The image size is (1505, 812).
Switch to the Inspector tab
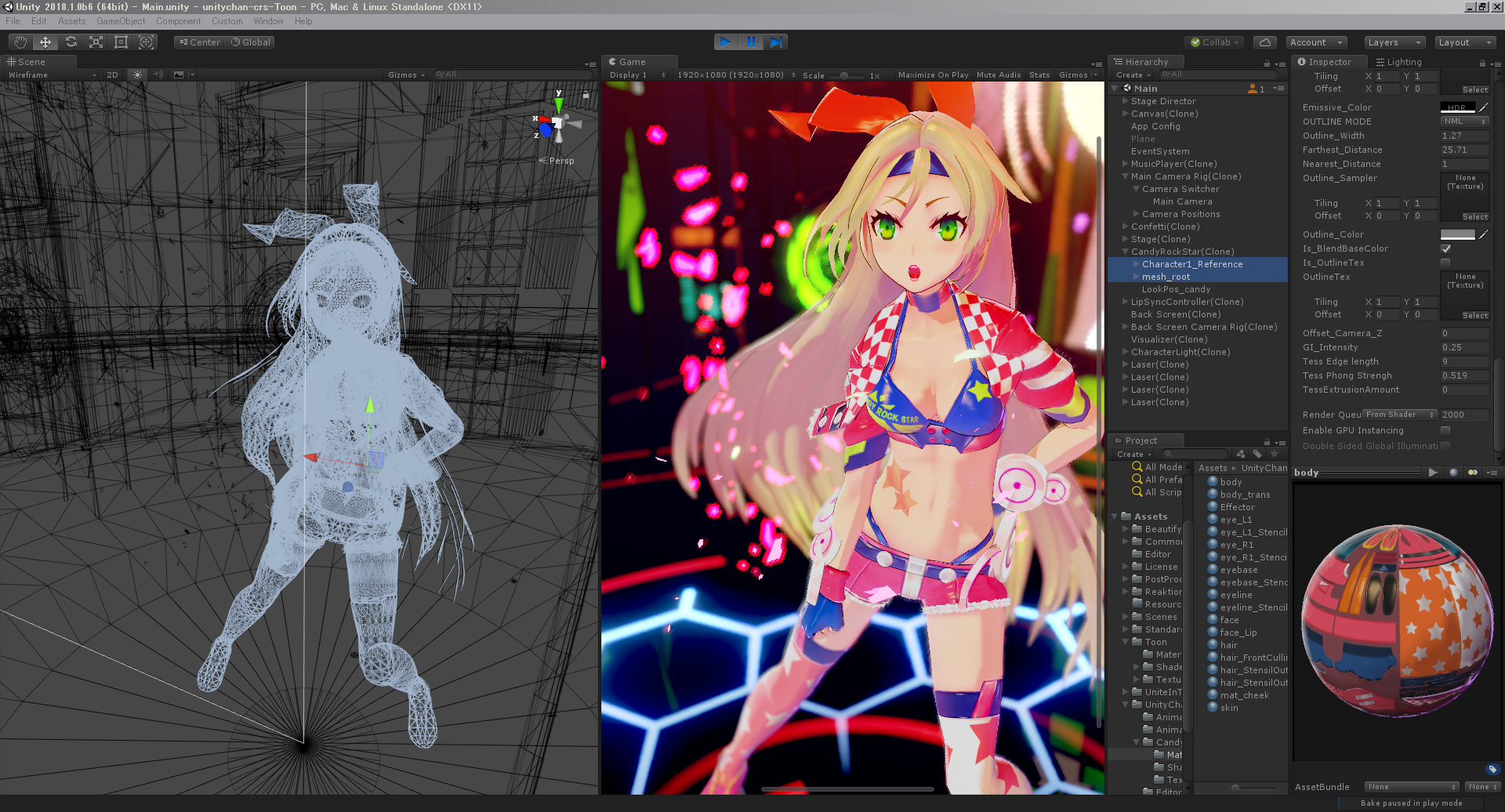(x=1329, y=62)
